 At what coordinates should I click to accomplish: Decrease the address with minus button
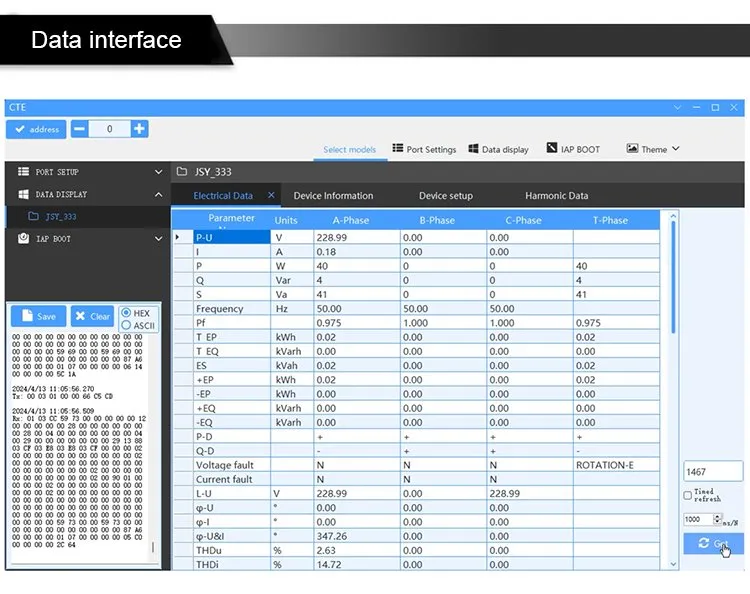(x=79, y=129)
